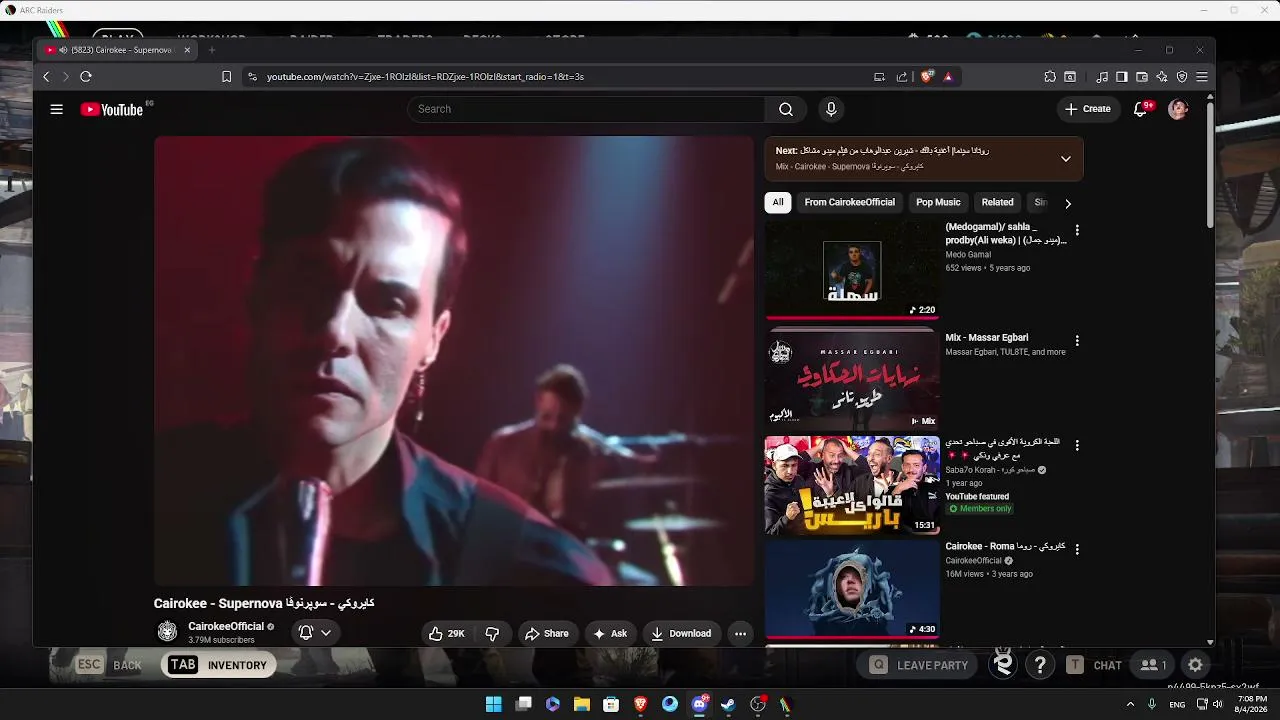Image resolution: width=1280 pixels, height=720 pixels.
Task: Open the Brave Shields lion icon
Action: tap(927, 77)
